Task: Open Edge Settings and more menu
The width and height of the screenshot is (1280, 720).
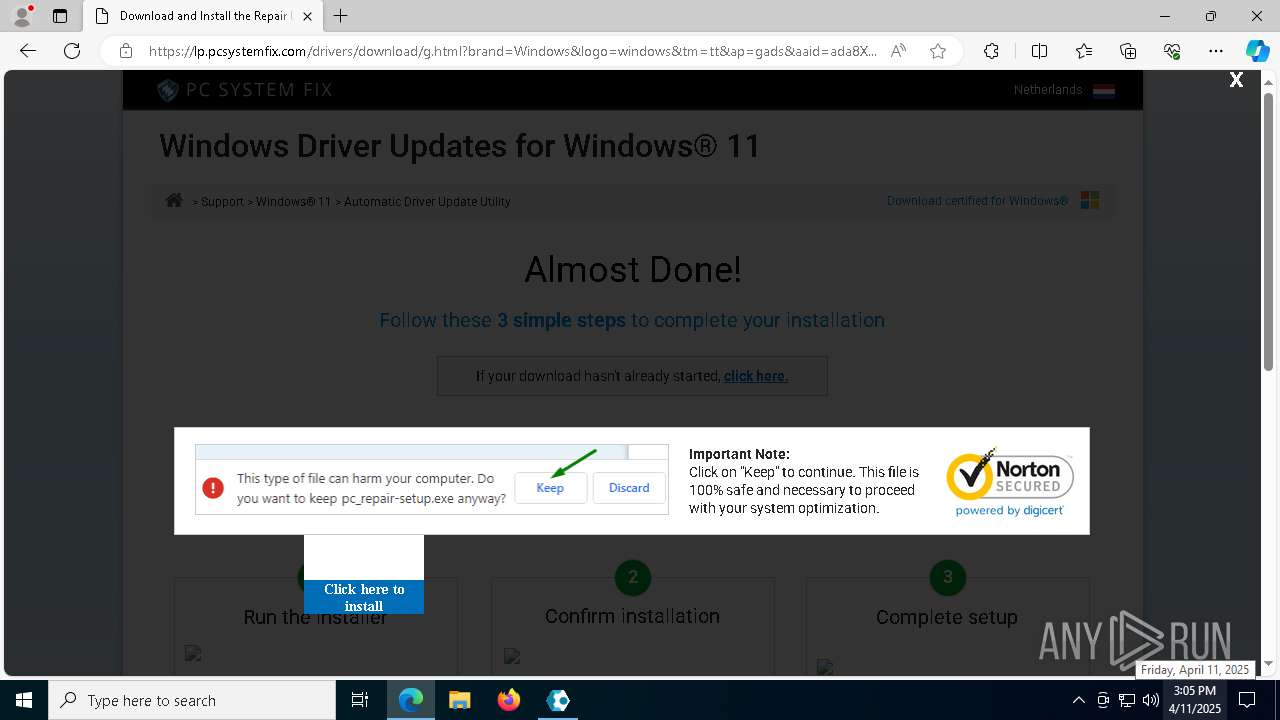Action: [1216, 51]
